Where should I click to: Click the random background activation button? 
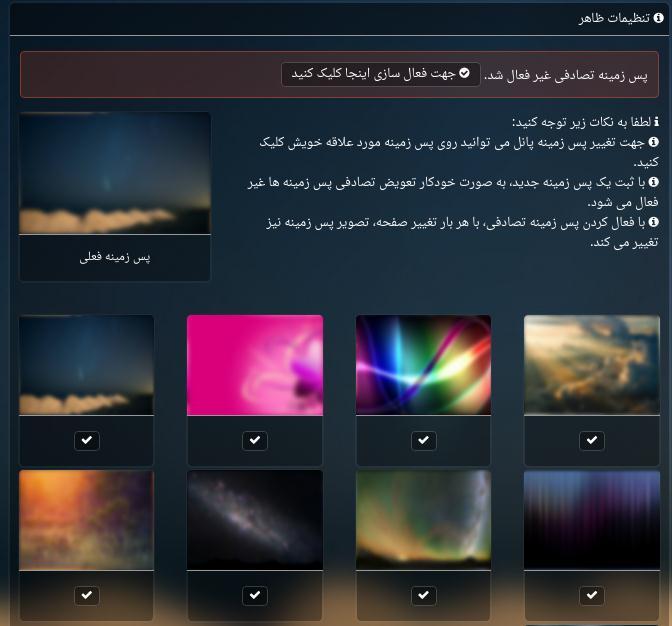[380, 75]
